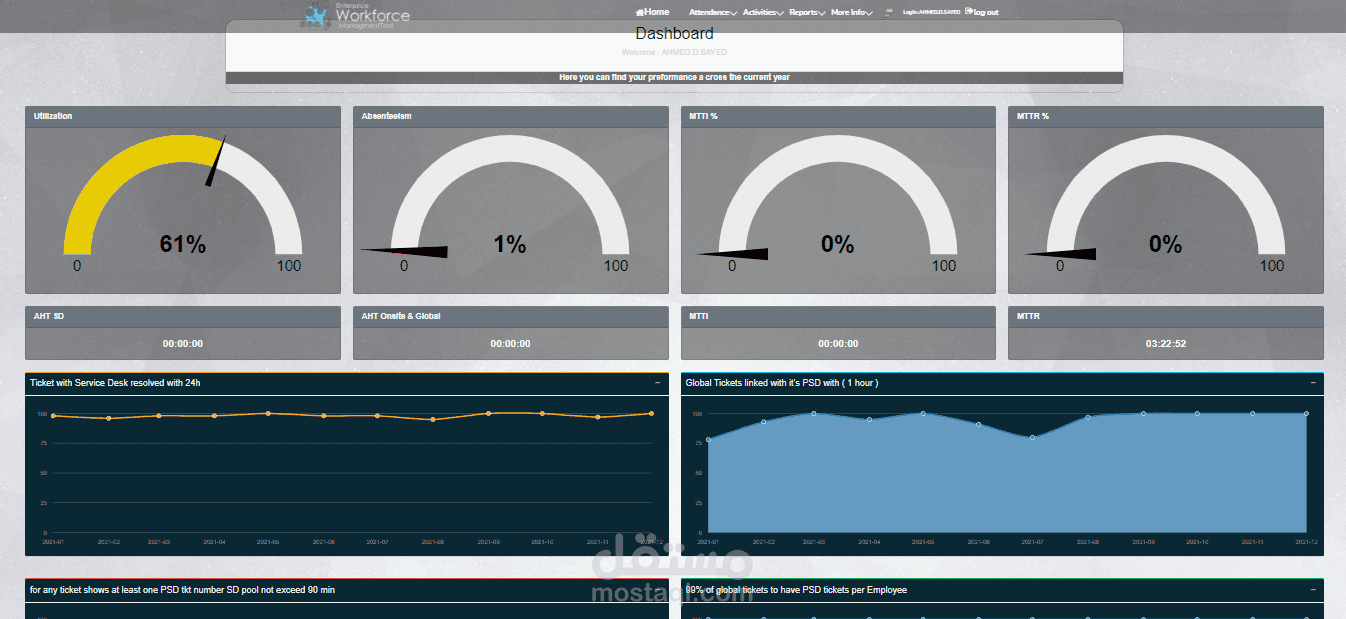
Task: Click '99% of global tickets' panel title
Action: tap(796, 590)
